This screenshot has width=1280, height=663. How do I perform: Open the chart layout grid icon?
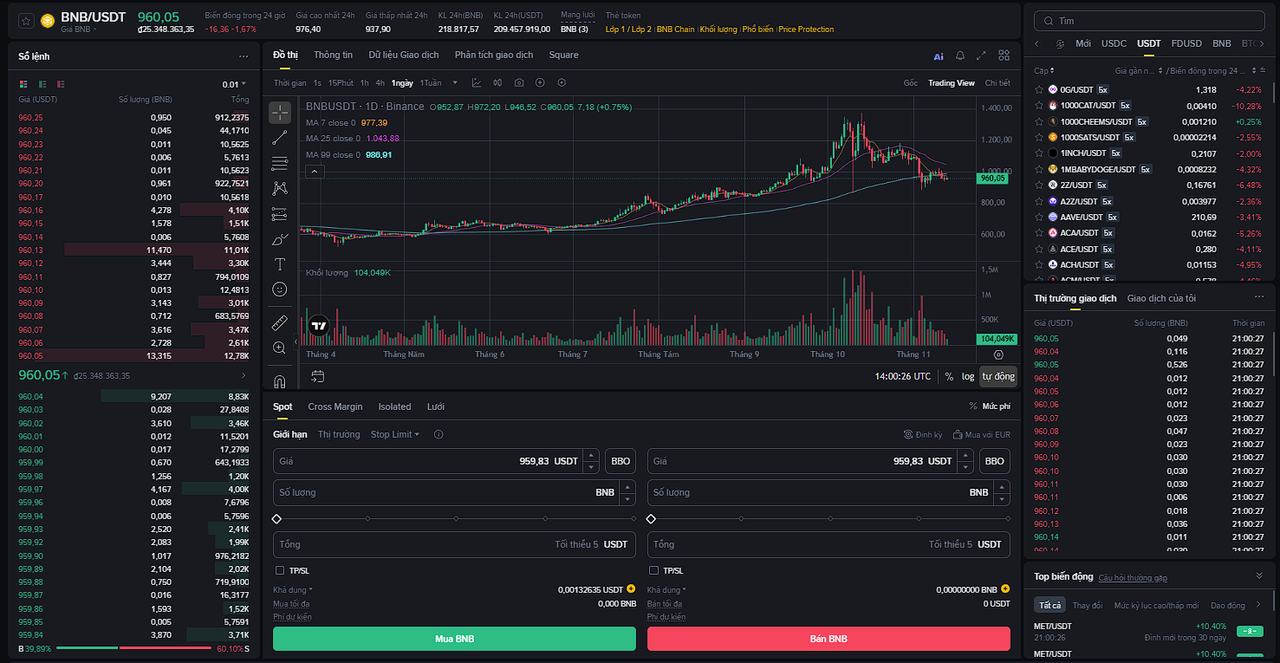1004,56
